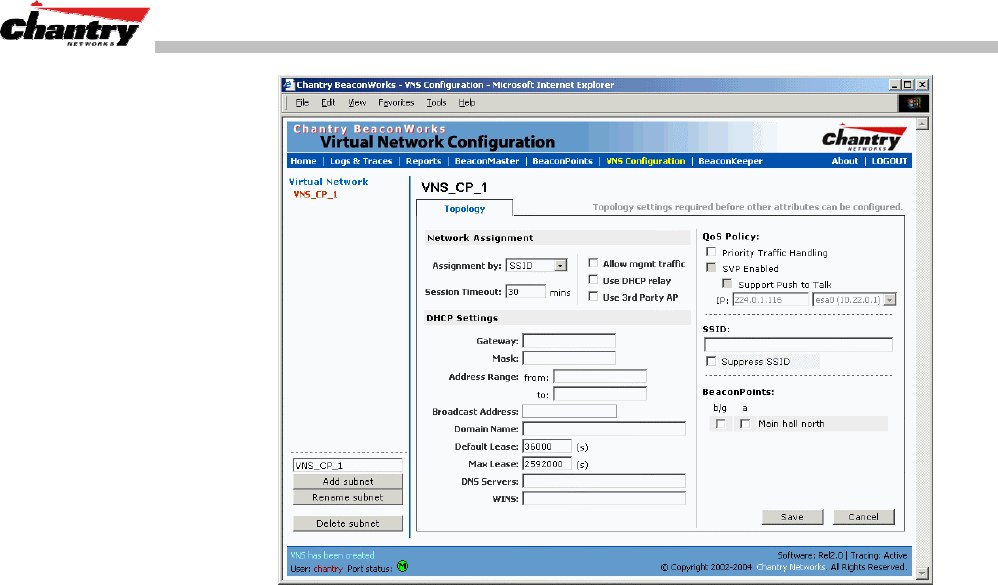Click the Chantry Networks logo in banner

(862, 137)
